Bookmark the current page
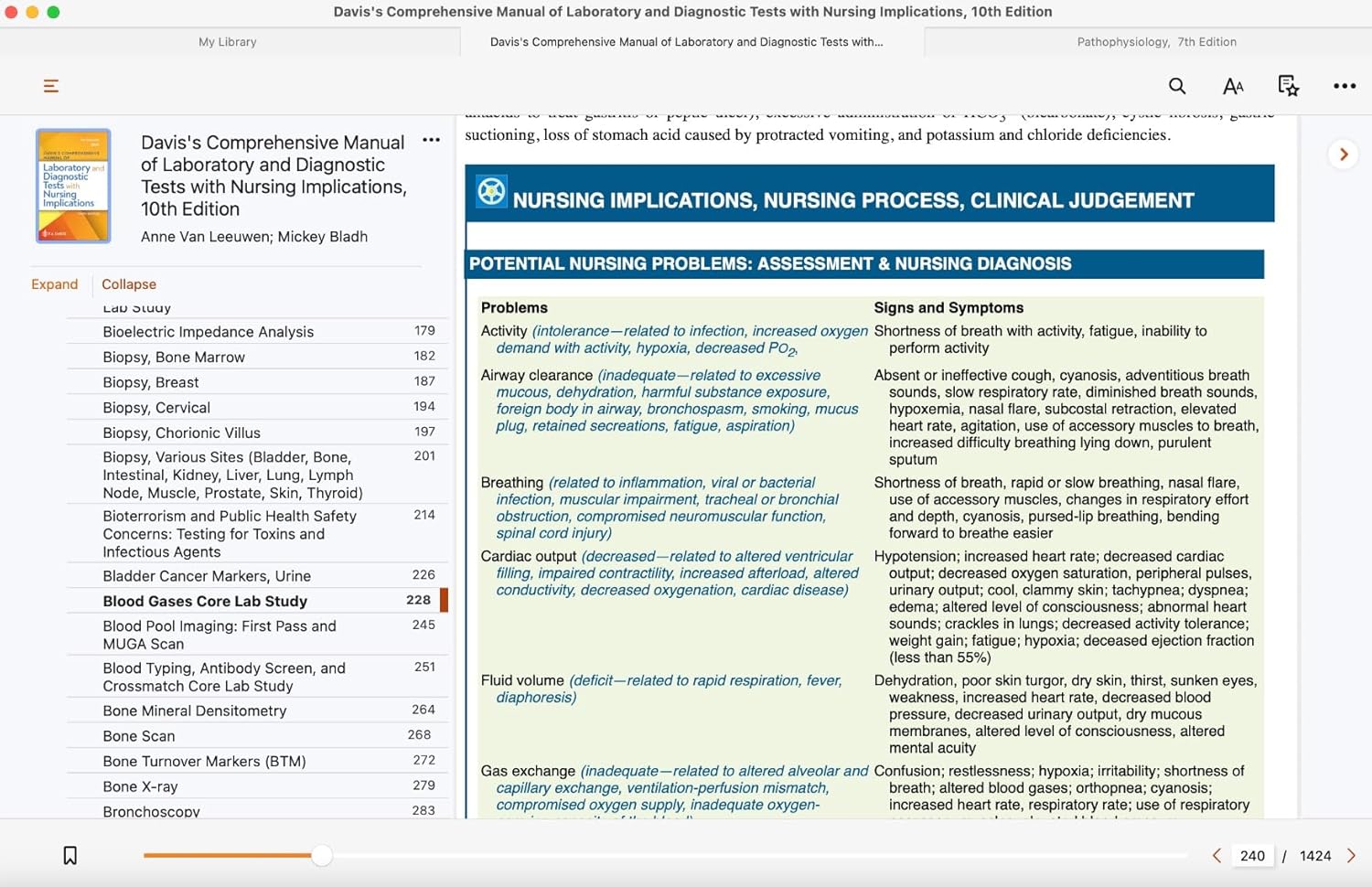The height and width of the screenshot is (887, 1372). coord(70,856)
